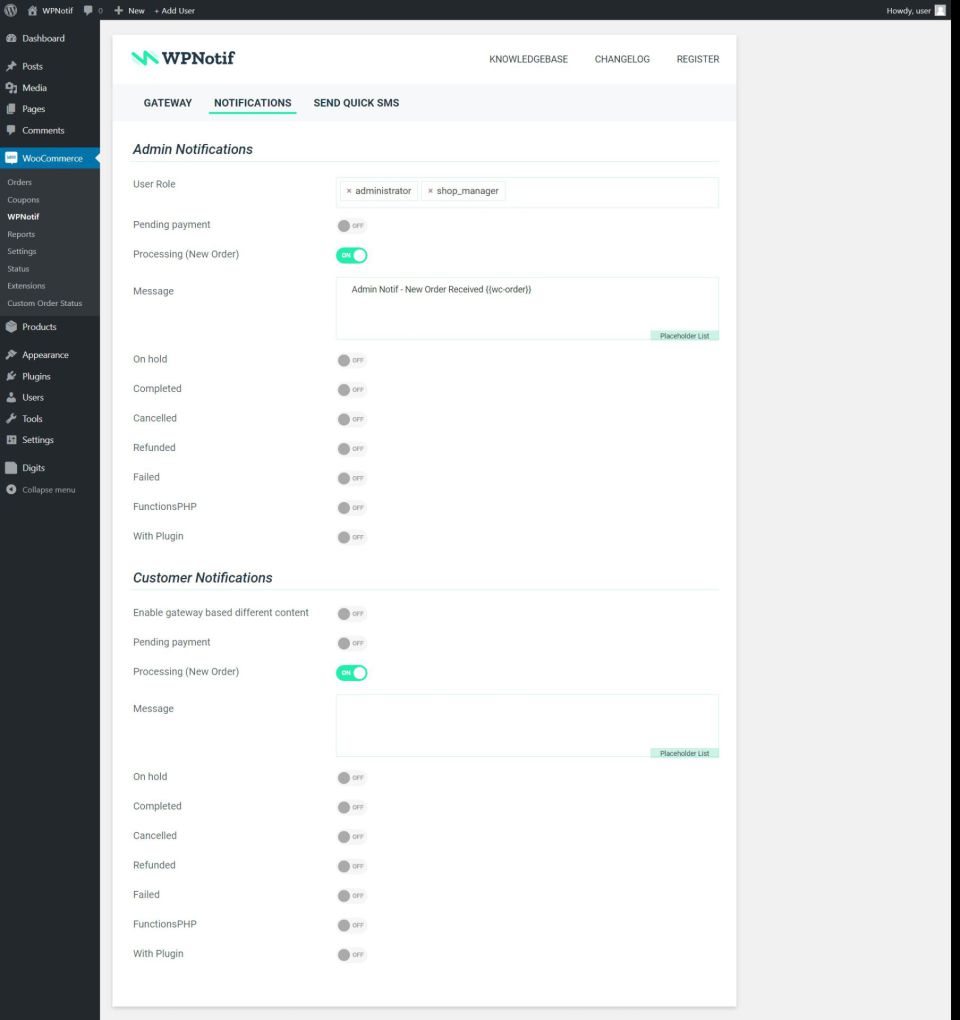Open the Plugins menu in sidebar
This screenshot has height=1020, width=960.
click(36, 376)
